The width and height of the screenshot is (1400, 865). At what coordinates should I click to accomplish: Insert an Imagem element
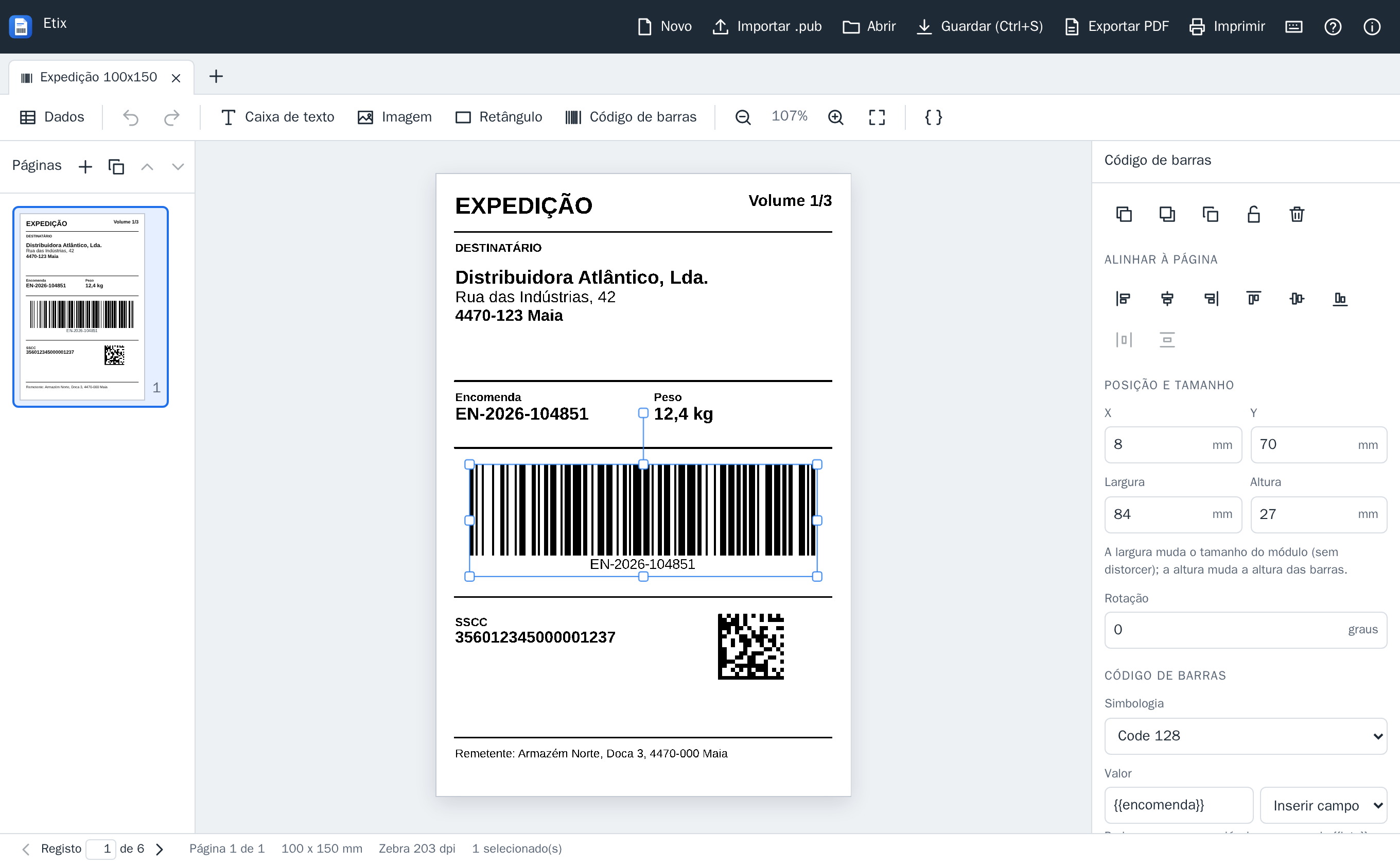(395, 117)
